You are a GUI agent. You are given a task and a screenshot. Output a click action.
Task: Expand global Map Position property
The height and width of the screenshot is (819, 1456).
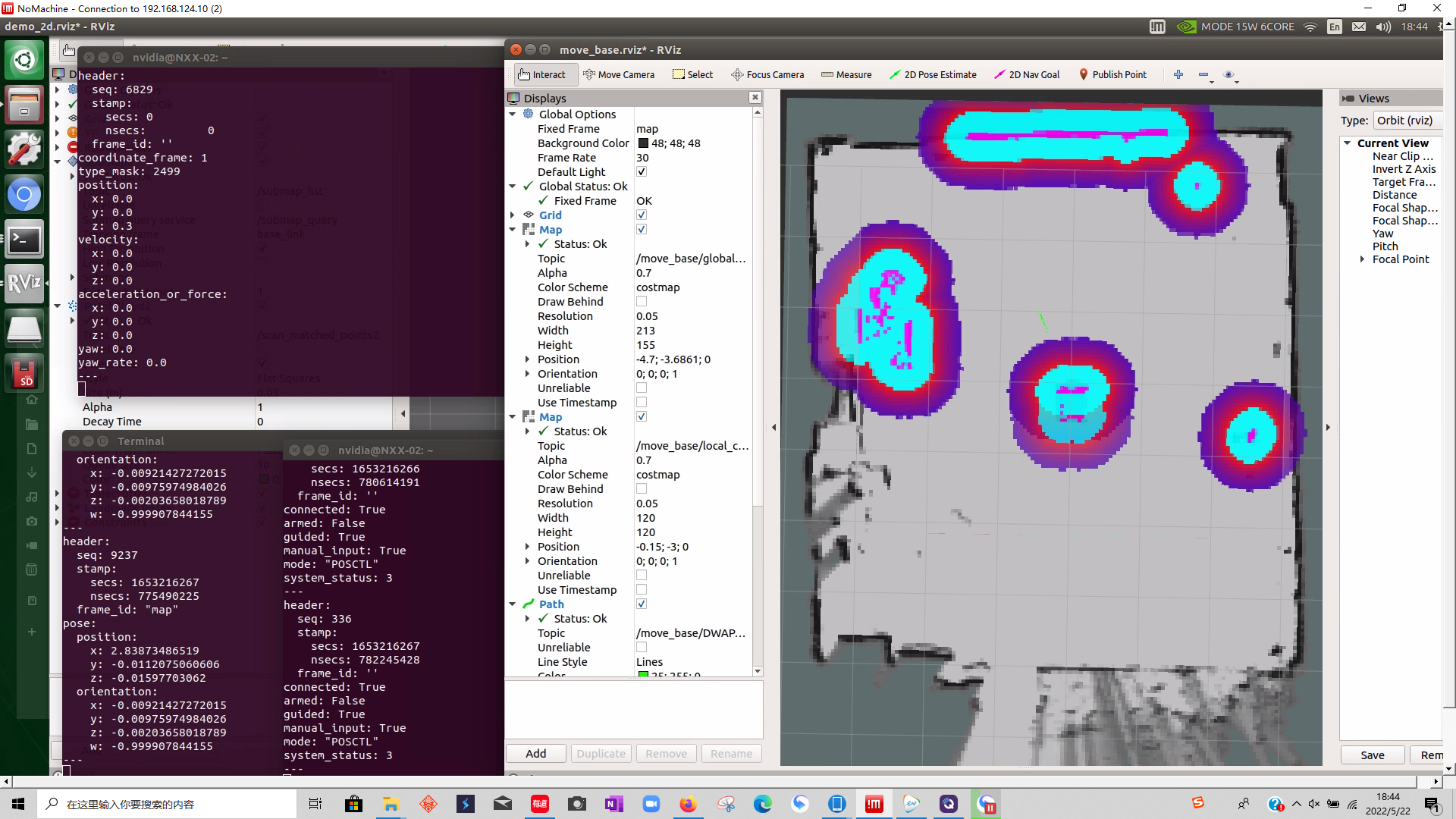527,359
